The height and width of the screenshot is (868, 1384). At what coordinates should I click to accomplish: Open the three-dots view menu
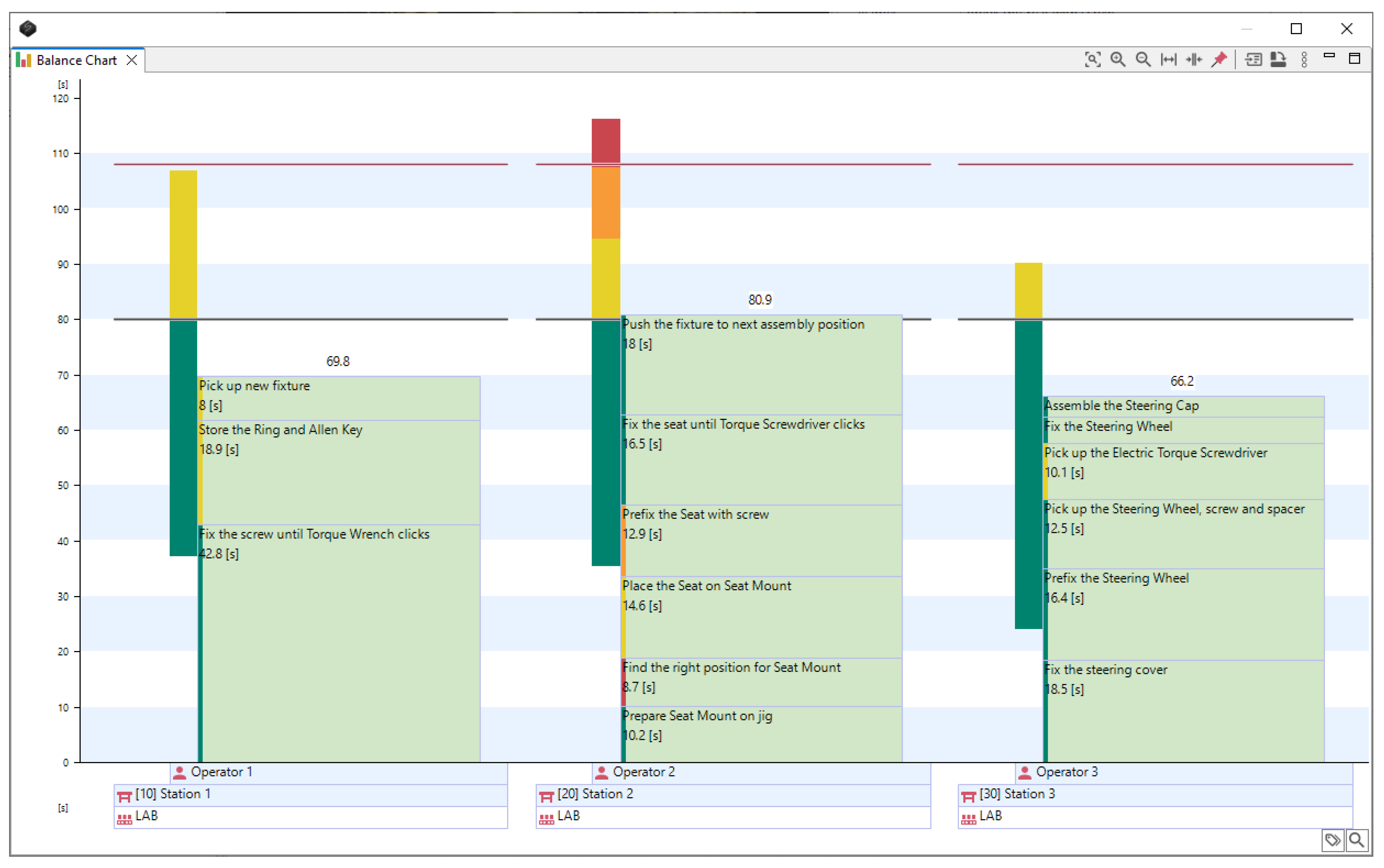(1304, 59)
